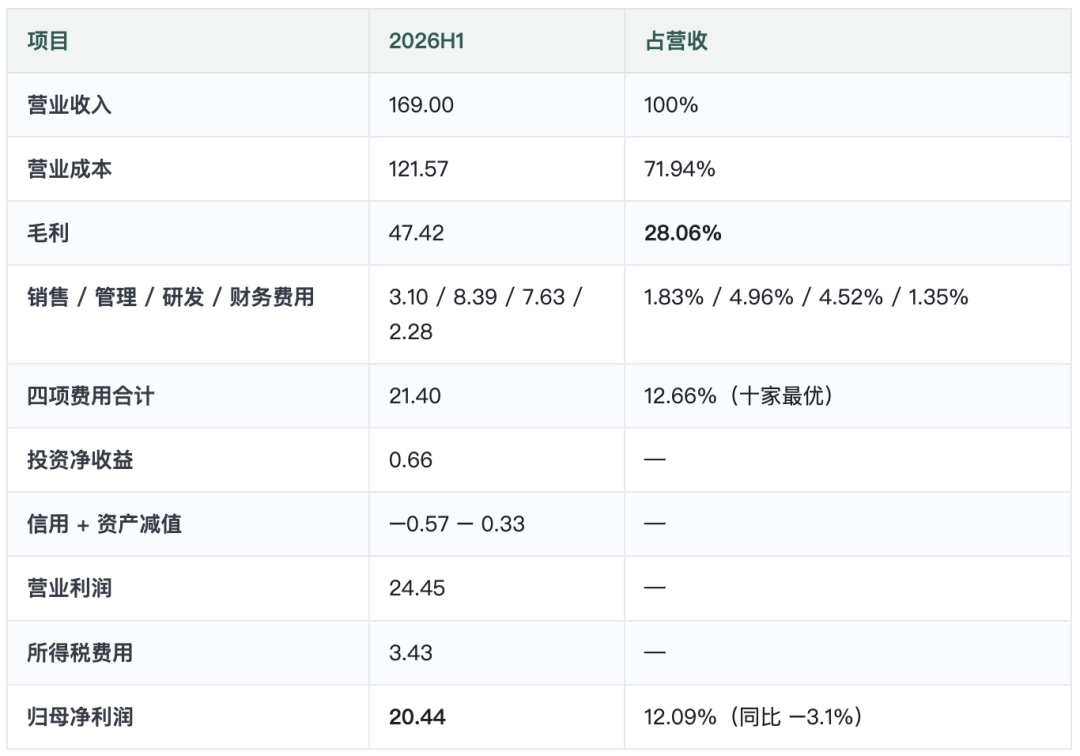
Task: Click the bold 20.44 value
Action: [417, 717]
